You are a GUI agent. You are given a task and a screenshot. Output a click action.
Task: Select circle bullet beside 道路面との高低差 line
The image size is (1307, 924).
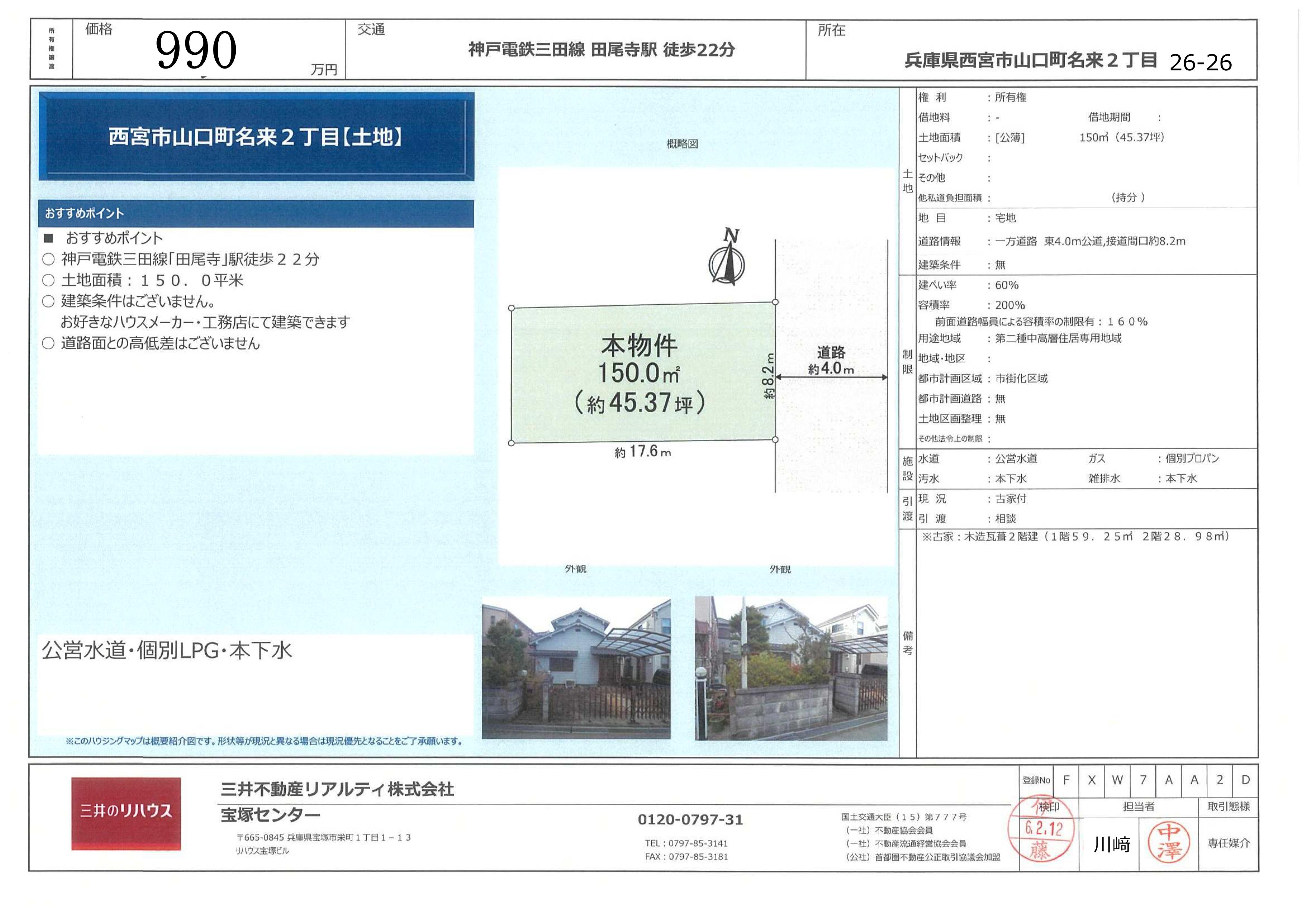(49, 343)
